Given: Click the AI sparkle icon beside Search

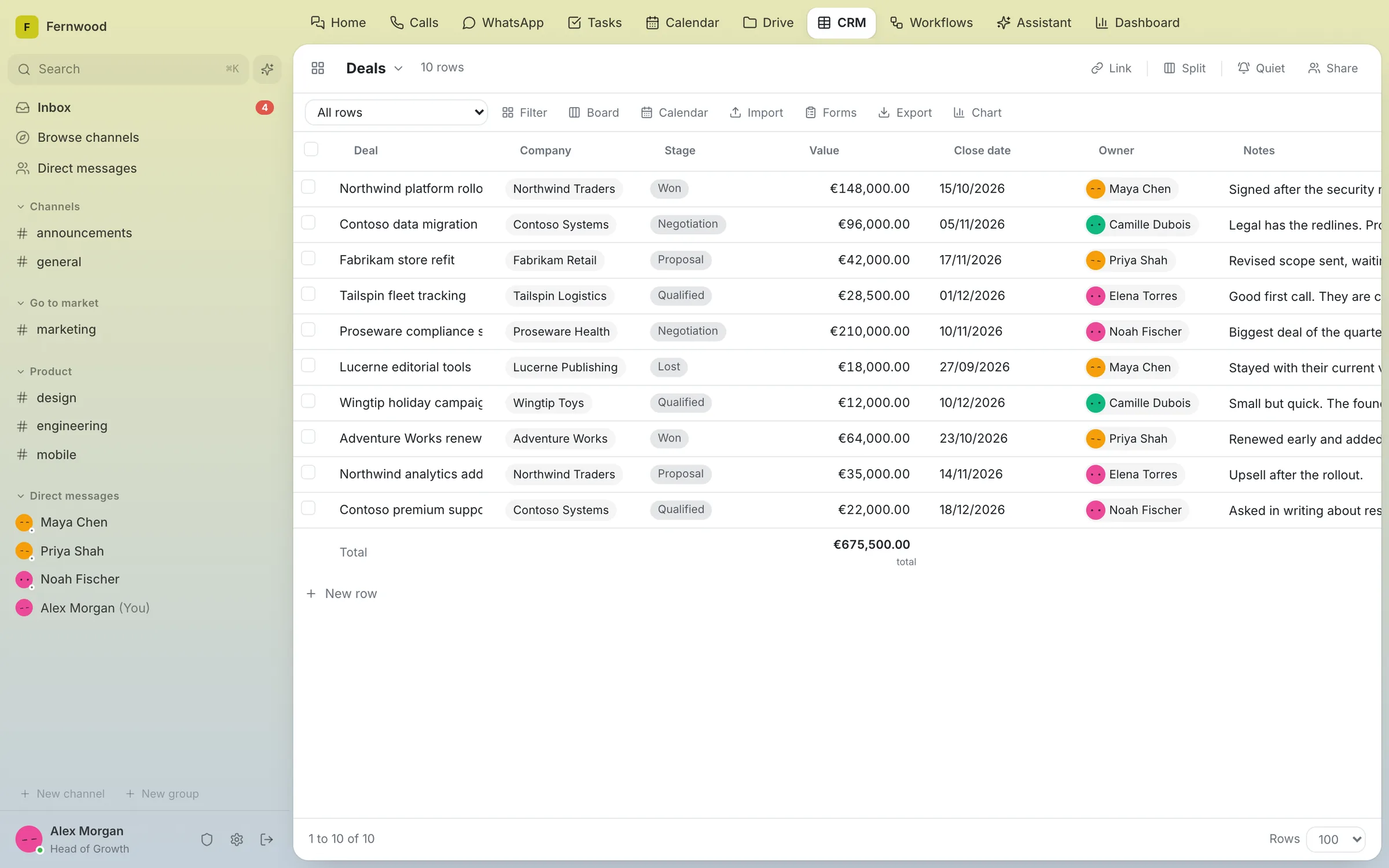Looking at the screenshot, I should click(x=267, y=69).
